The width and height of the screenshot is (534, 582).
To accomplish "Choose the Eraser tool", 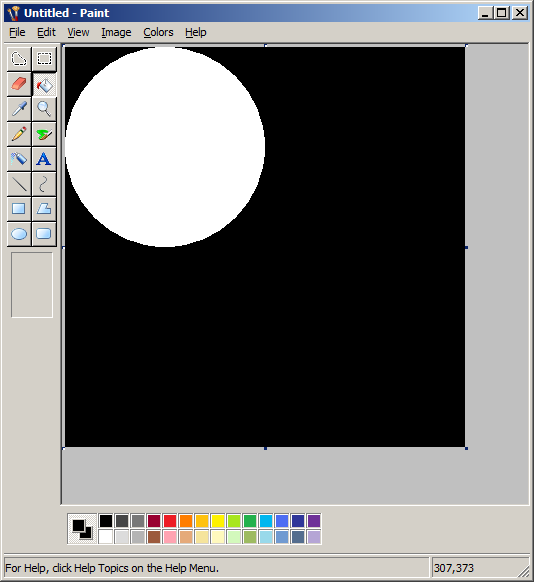I will coord(19,84).
